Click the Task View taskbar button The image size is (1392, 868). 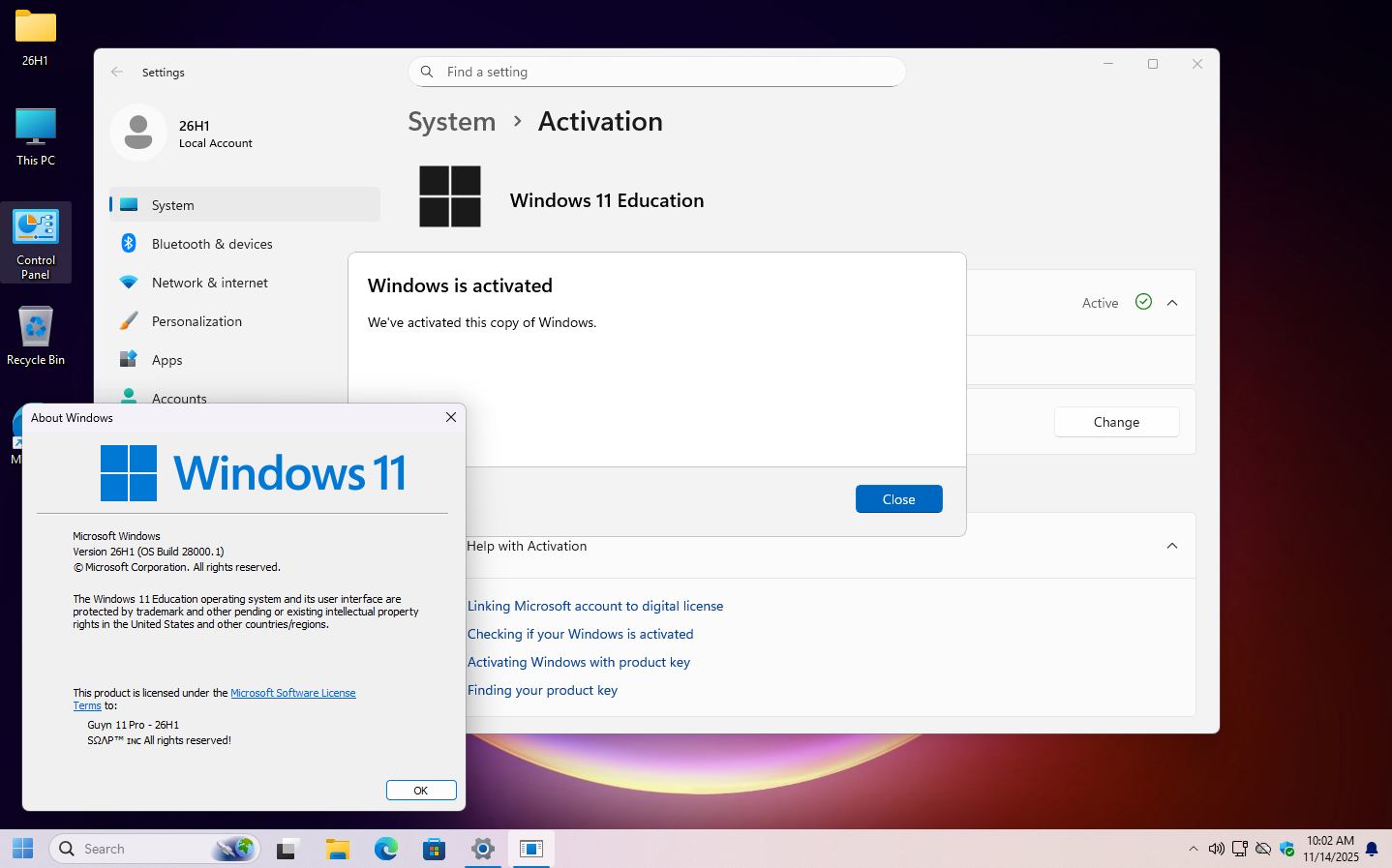(287, 849)
